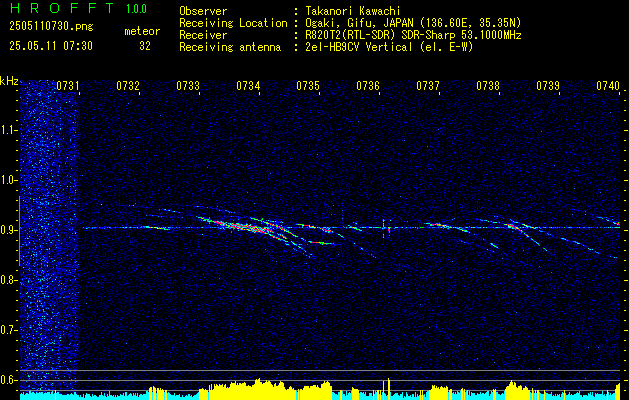The height and width of the screenshot is (400, 629).
Task: Click the Receiving antenna label
Action: click(230, 47)
